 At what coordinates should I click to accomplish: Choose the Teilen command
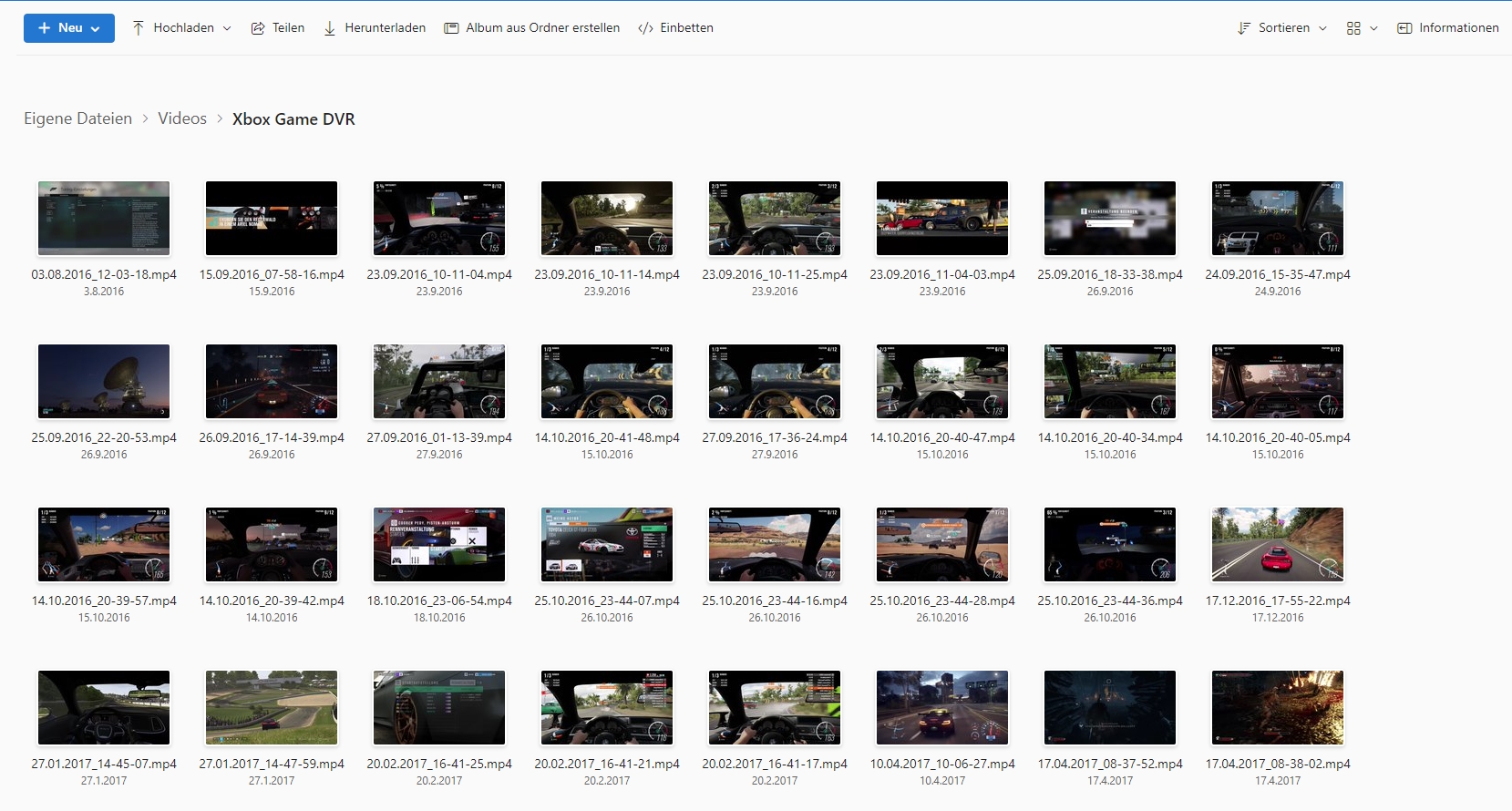288,28
